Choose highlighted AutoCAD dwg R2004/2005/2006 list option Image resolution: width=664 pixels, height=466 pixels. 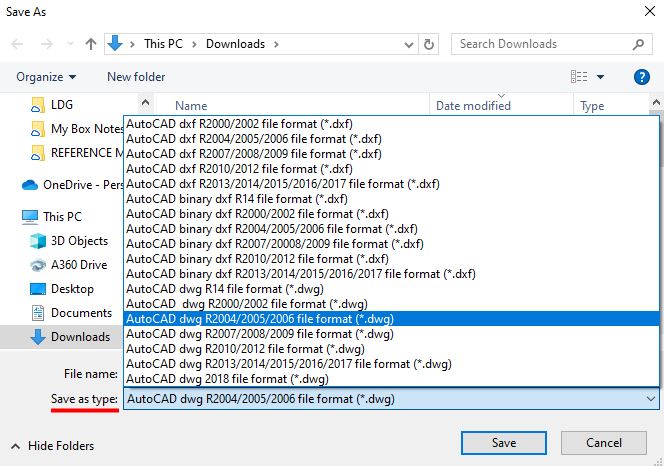coord(391,319)
